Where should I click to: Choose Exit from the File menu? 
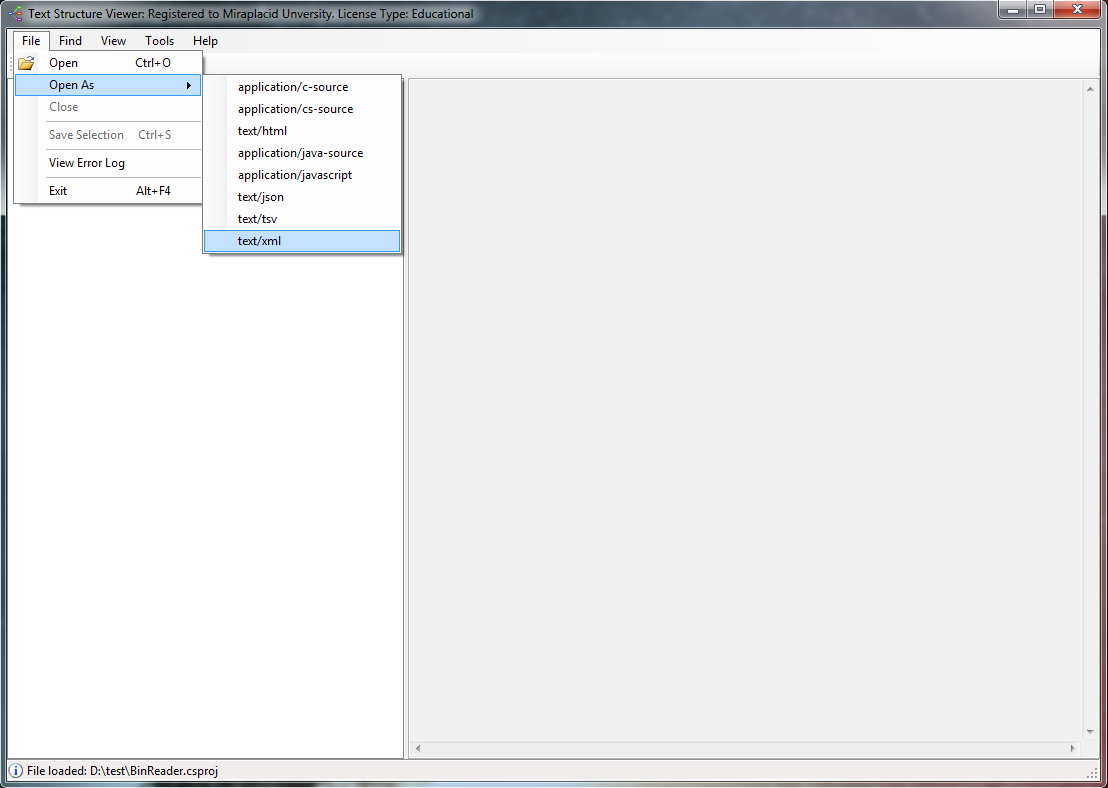pyautogui.click(x=108, y=191)
